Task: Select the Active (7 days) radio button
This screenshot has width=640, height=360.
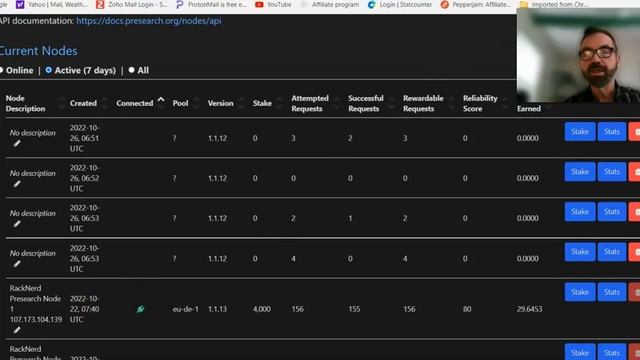Action: click(49, 70)
